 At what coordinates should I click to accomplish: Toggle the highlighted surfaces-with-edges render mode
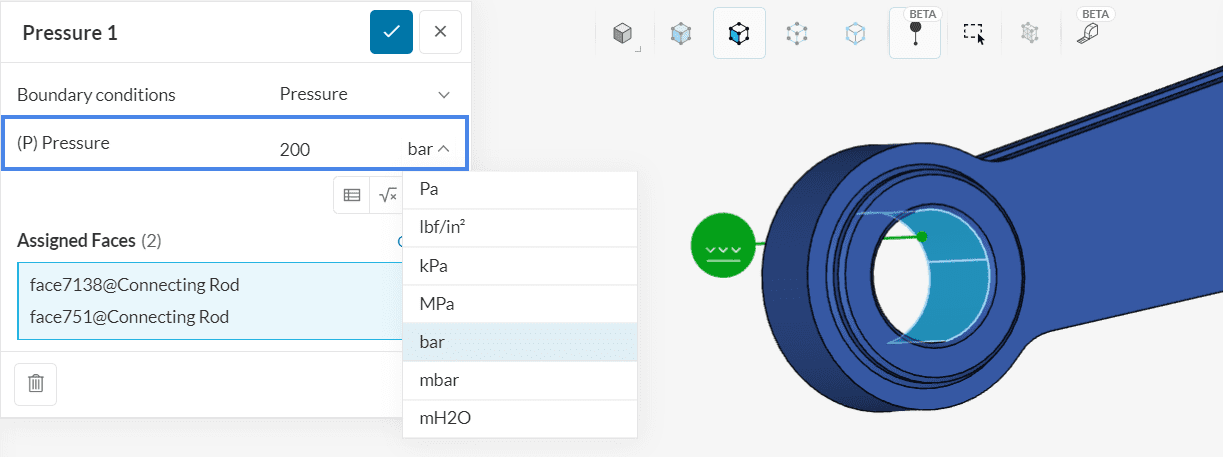click(x=739, y=34)
